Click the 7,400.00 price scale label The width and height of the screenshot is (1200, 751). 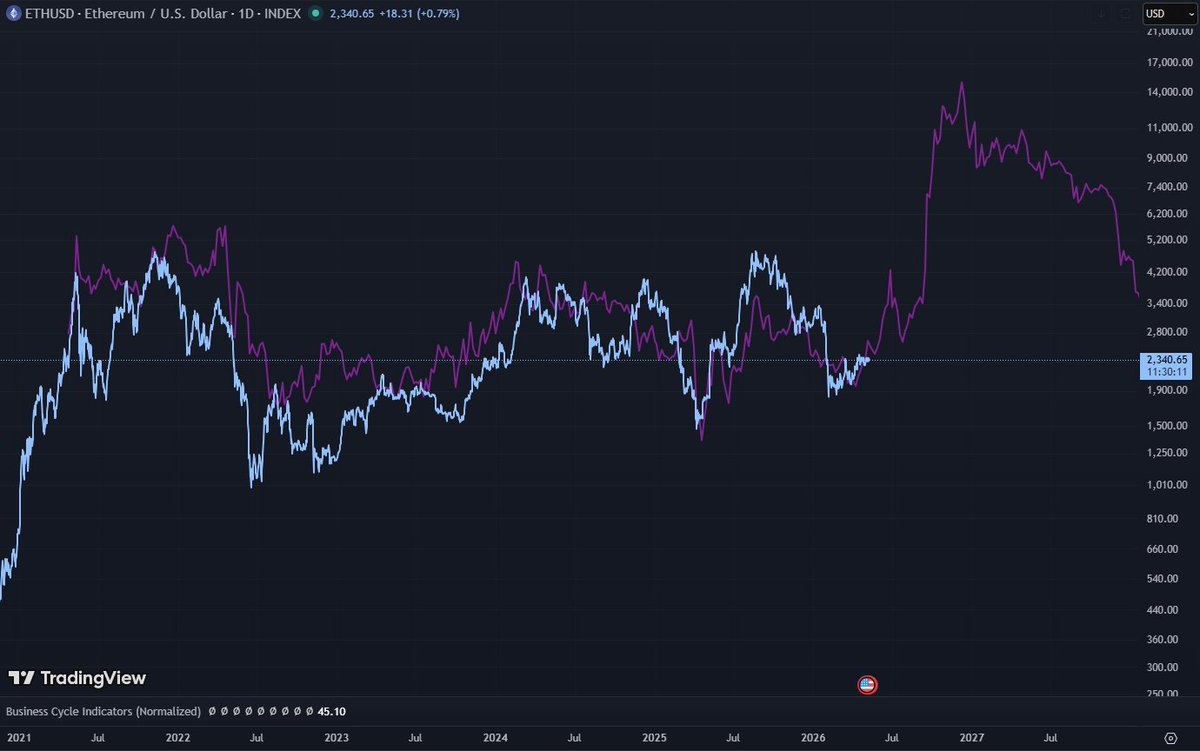pyautogui.click(x=1168, y=187)
